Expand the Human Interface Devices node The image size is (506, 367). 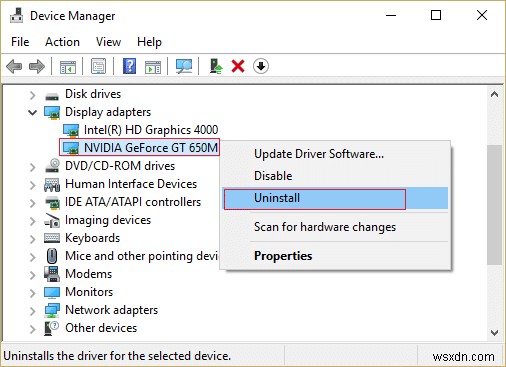pyautogui.click(x=32, y=185)
